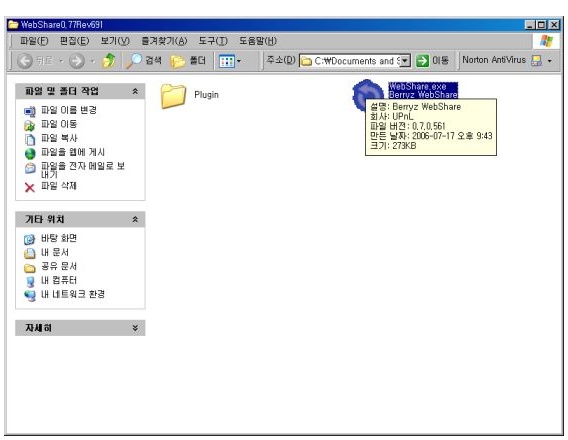568x440 pixels.
Task: Click the My Documents folder icon
Action: 30,254
